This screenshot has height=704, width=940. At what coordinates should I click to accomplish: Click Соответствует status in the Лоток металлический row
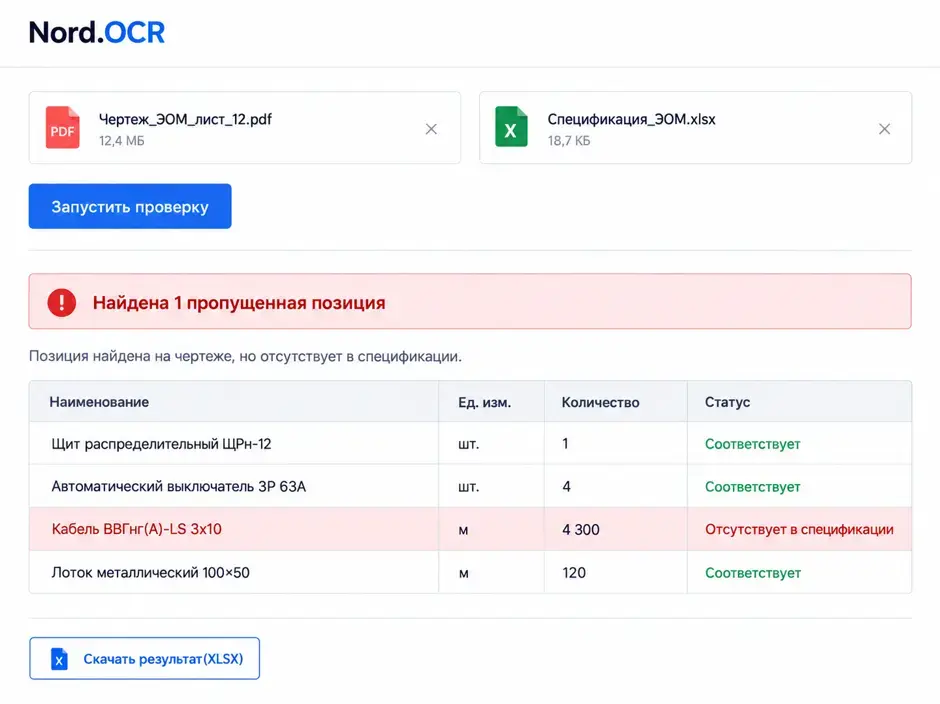752,573
